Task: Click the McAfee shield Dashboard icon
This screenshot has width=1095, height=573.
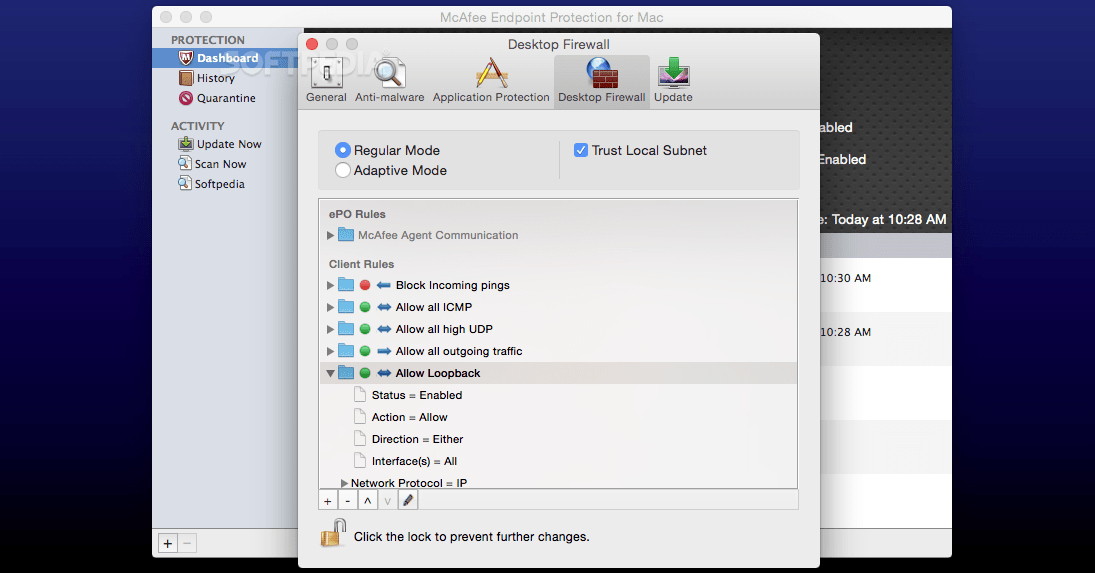Action: pyautogui.click(x=186, y=58)
